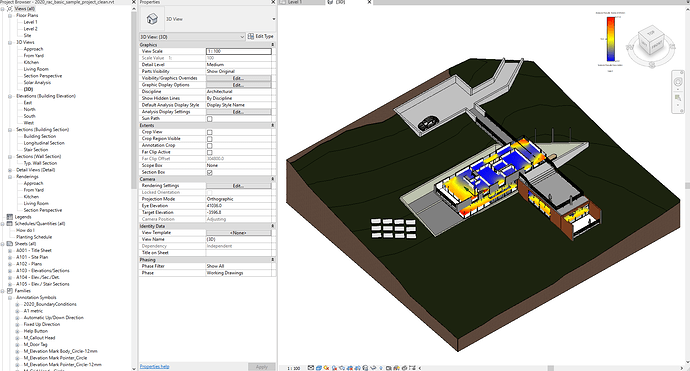Enable the Crop View checkbox
The width and height of the screenshot is (690, 371).
(209, 132)
